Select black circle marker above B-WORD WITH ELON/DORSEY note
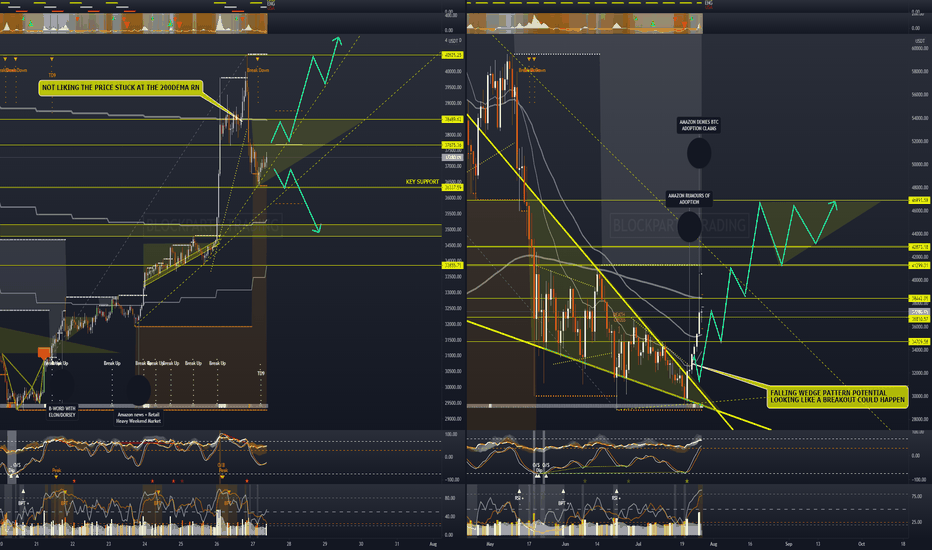 (61, 386)
